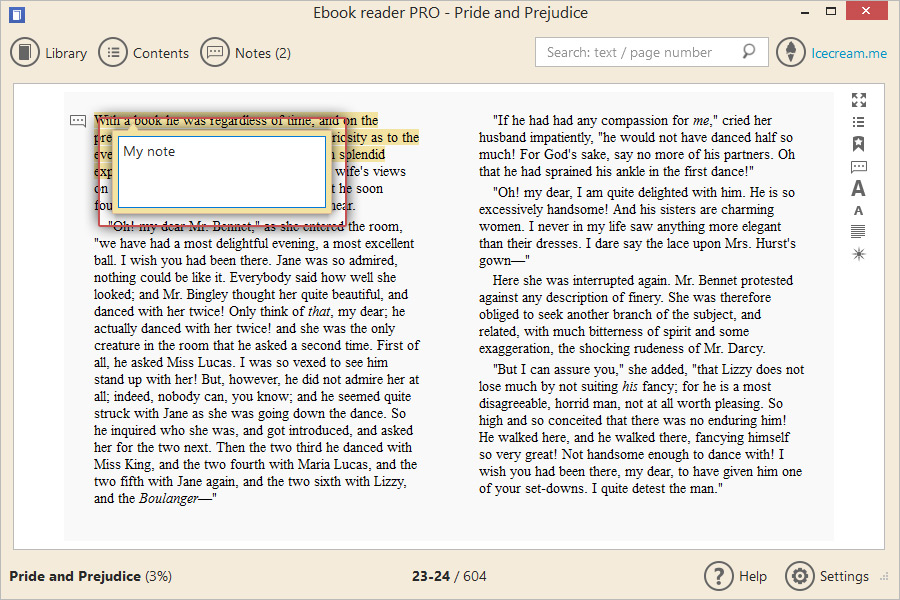The width and height of the screenshot is (900, 600).
Task: Click the words Miss King on the left page
Action: click(x=123, y=464)
